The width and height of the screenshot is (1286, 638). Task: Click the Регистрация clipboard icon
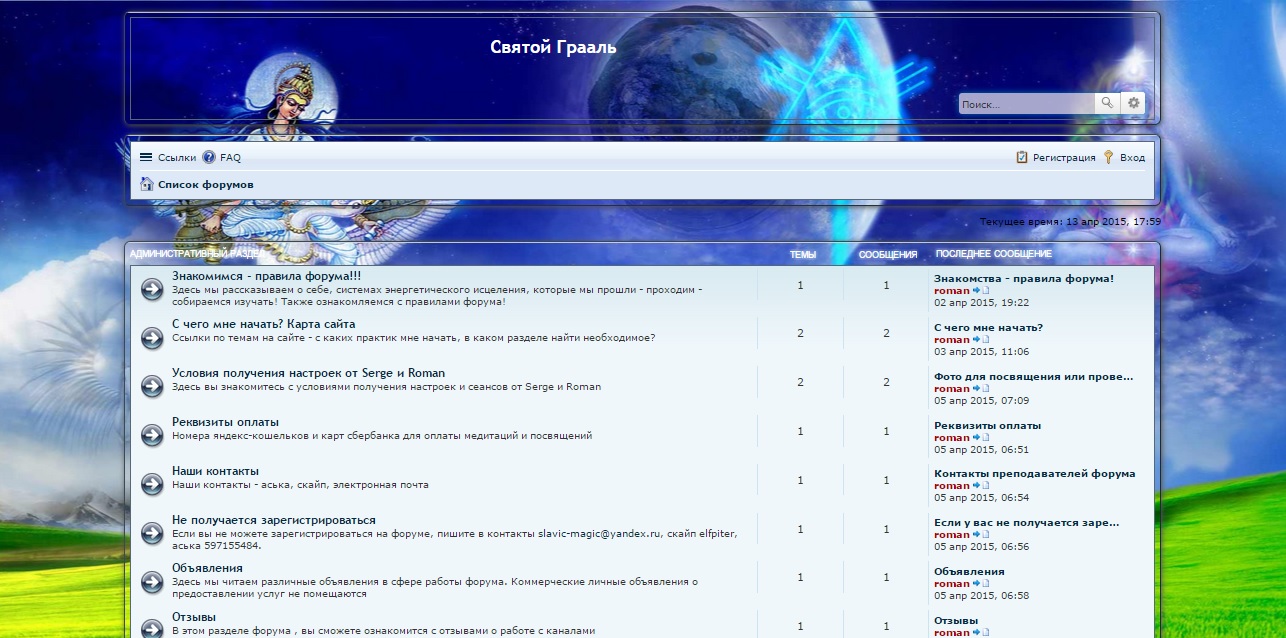1022,157
